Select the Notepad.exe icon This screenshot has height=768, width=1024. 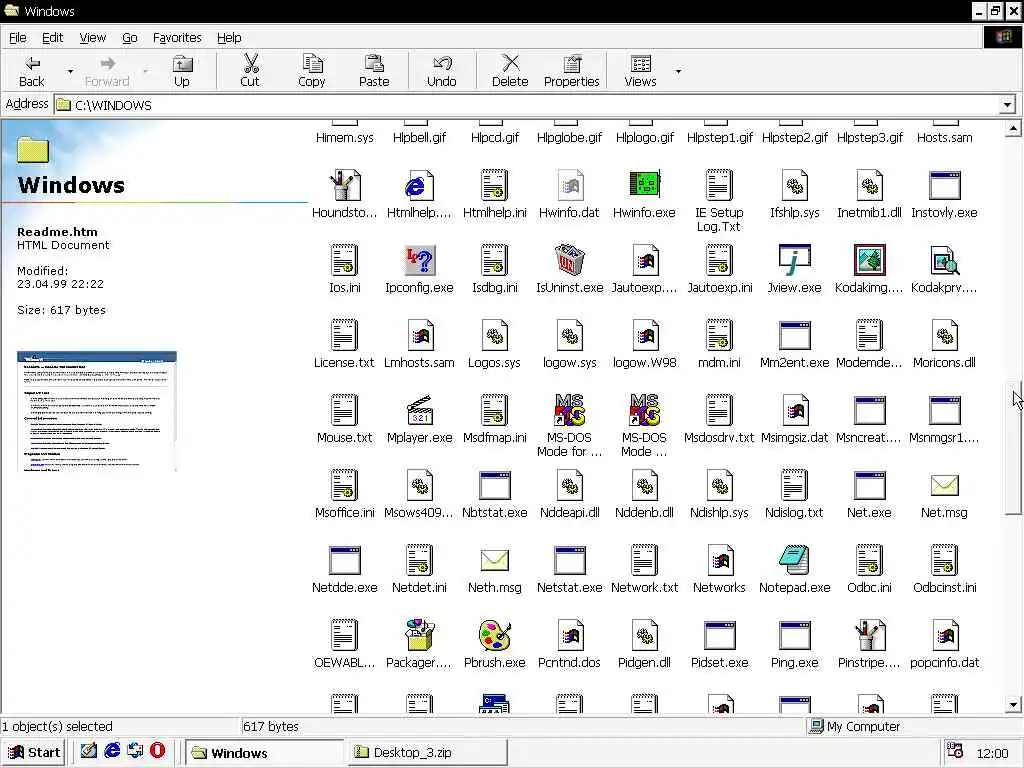(794, 560)
